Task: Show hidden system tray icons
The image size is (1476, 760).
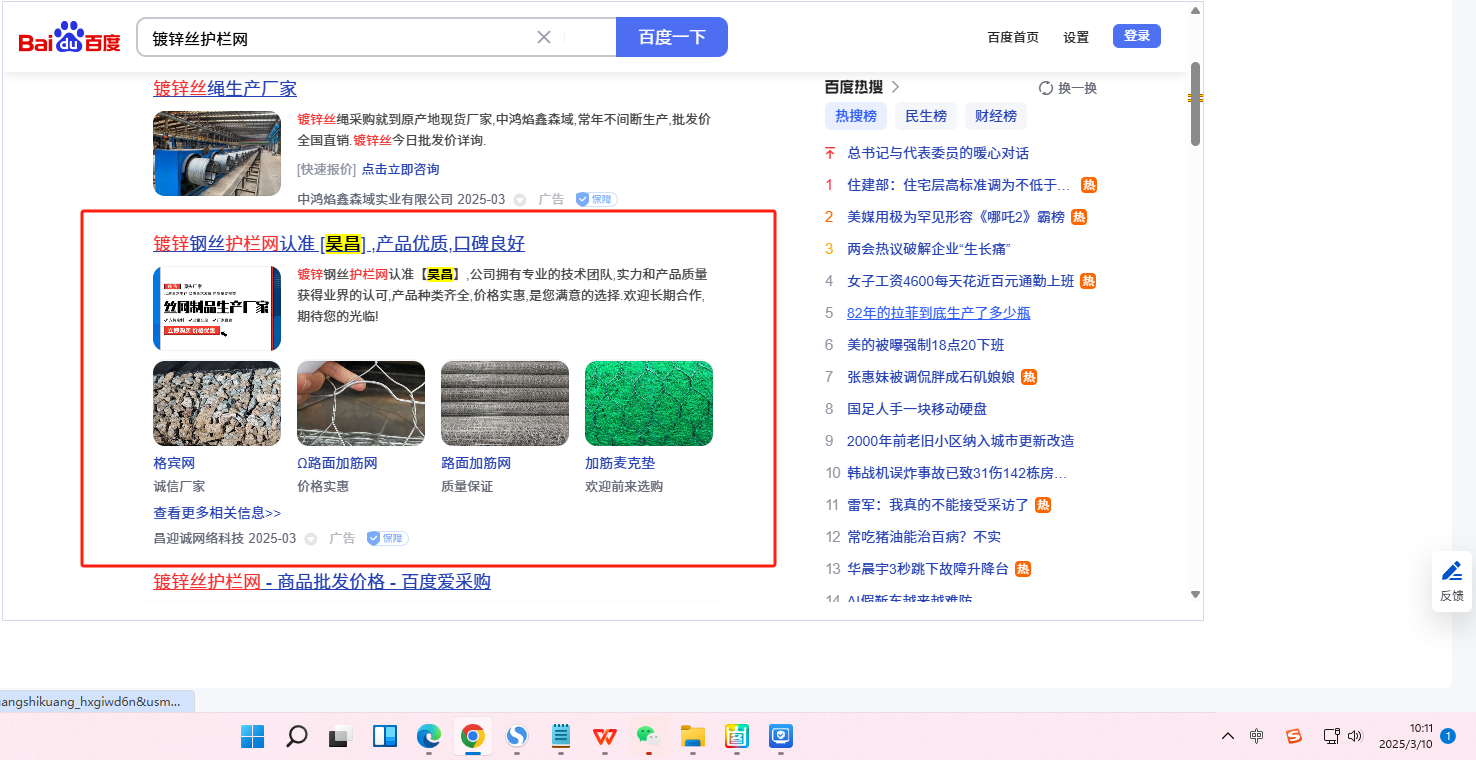Action: coord(1228,736)
